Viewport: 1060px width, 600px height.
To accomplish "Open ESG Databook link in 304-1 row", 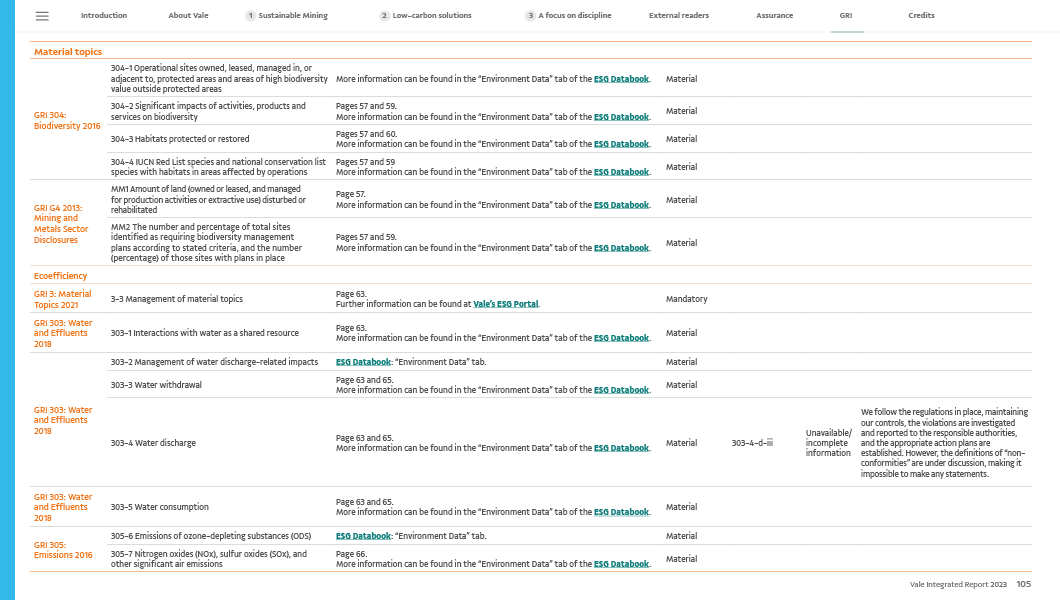I will click(x=621, y=79).
